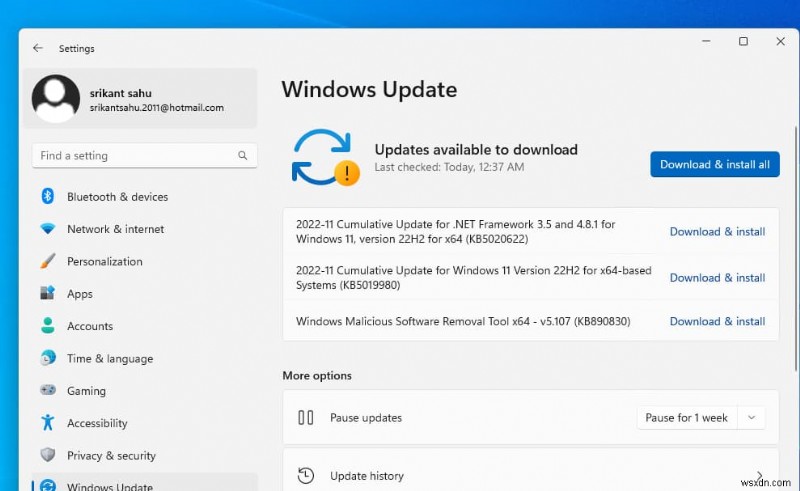Image resolution: width=800 pixels, height=491 pixels.
Task: Download & install KB5019980 cumulative update
Action: point(717,278)
